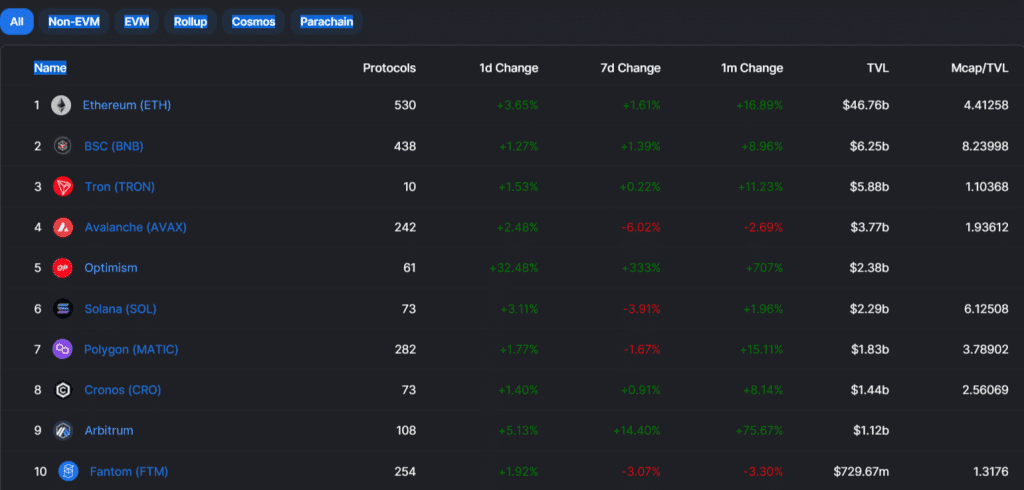Sort by 7d Change column header
This screenshot has height=490, width=1024.
pos(630,68)
